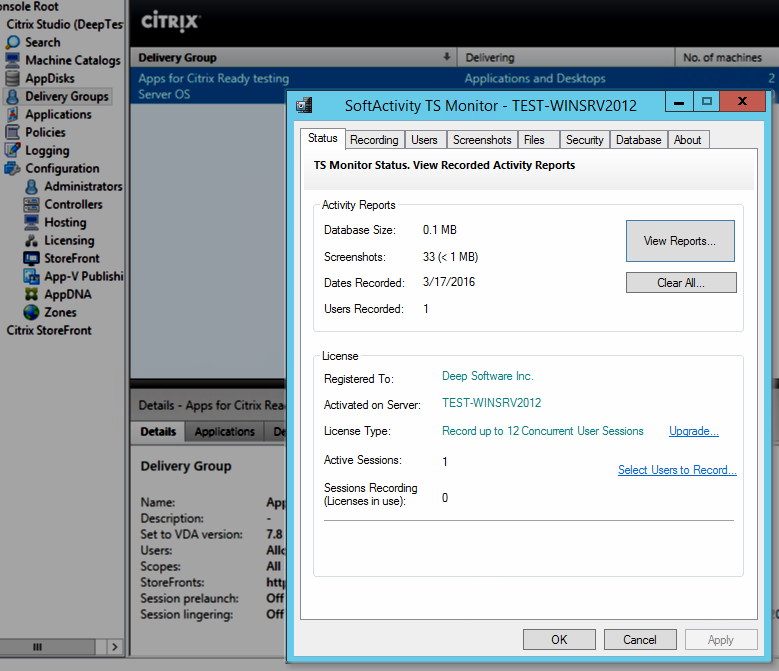Click the Administrators person icon

pos(31,186)
